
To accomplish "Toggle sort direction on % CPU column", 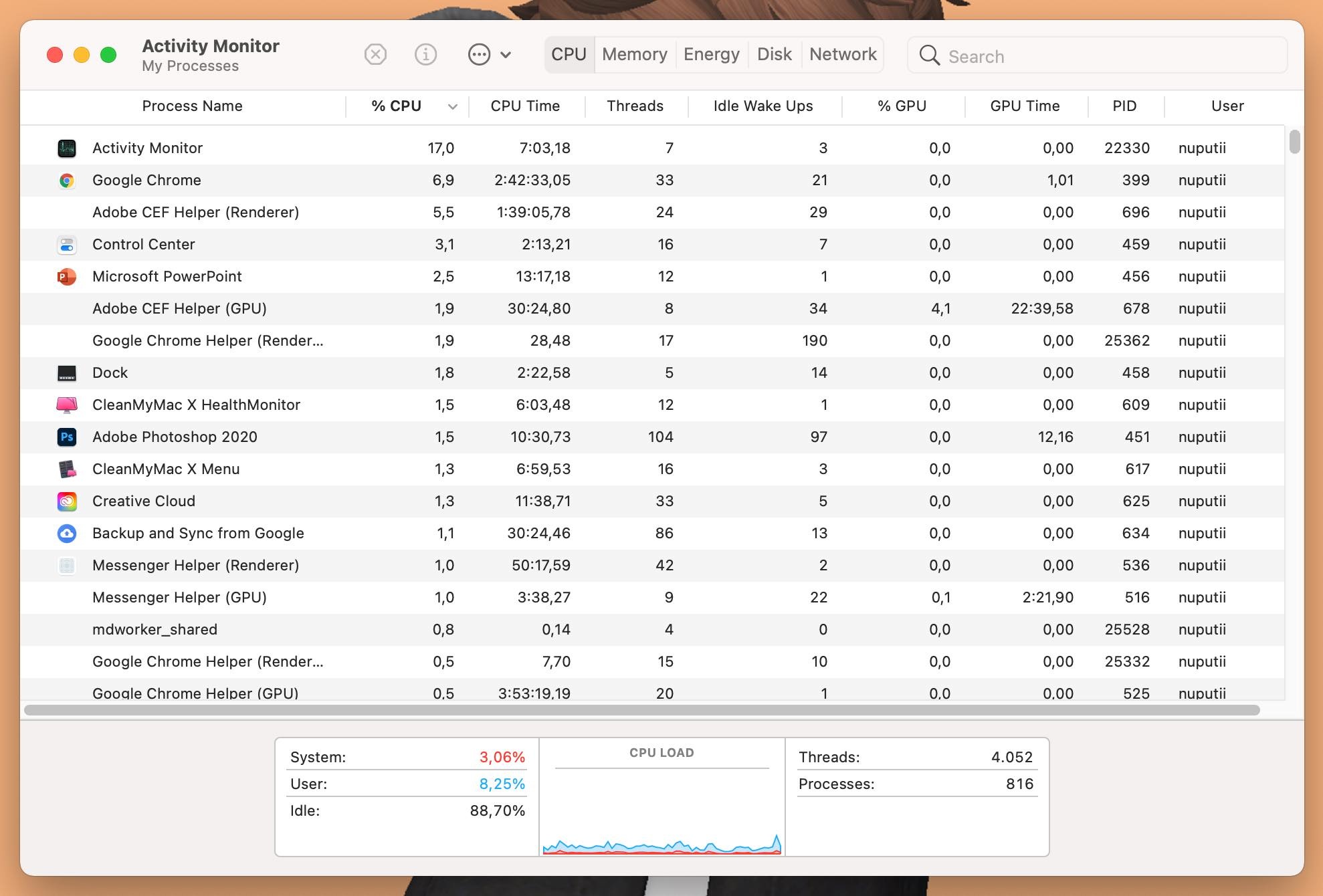I will point(396,106).
